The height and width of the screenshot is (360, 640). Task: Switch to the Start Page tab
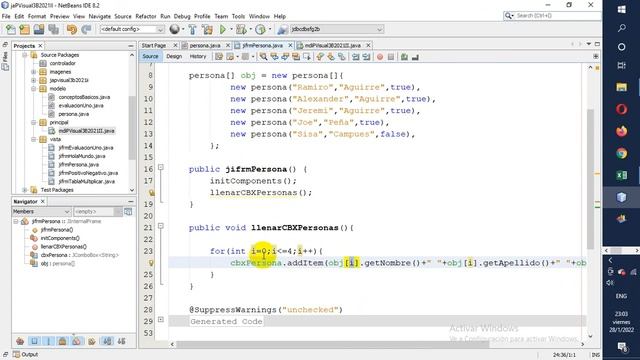click(x=154, y=45)
